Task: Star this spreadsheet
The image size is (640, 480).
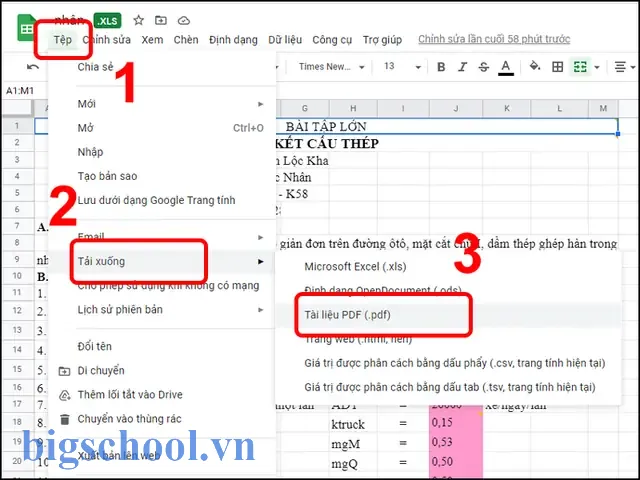Action: click(138, 20)
